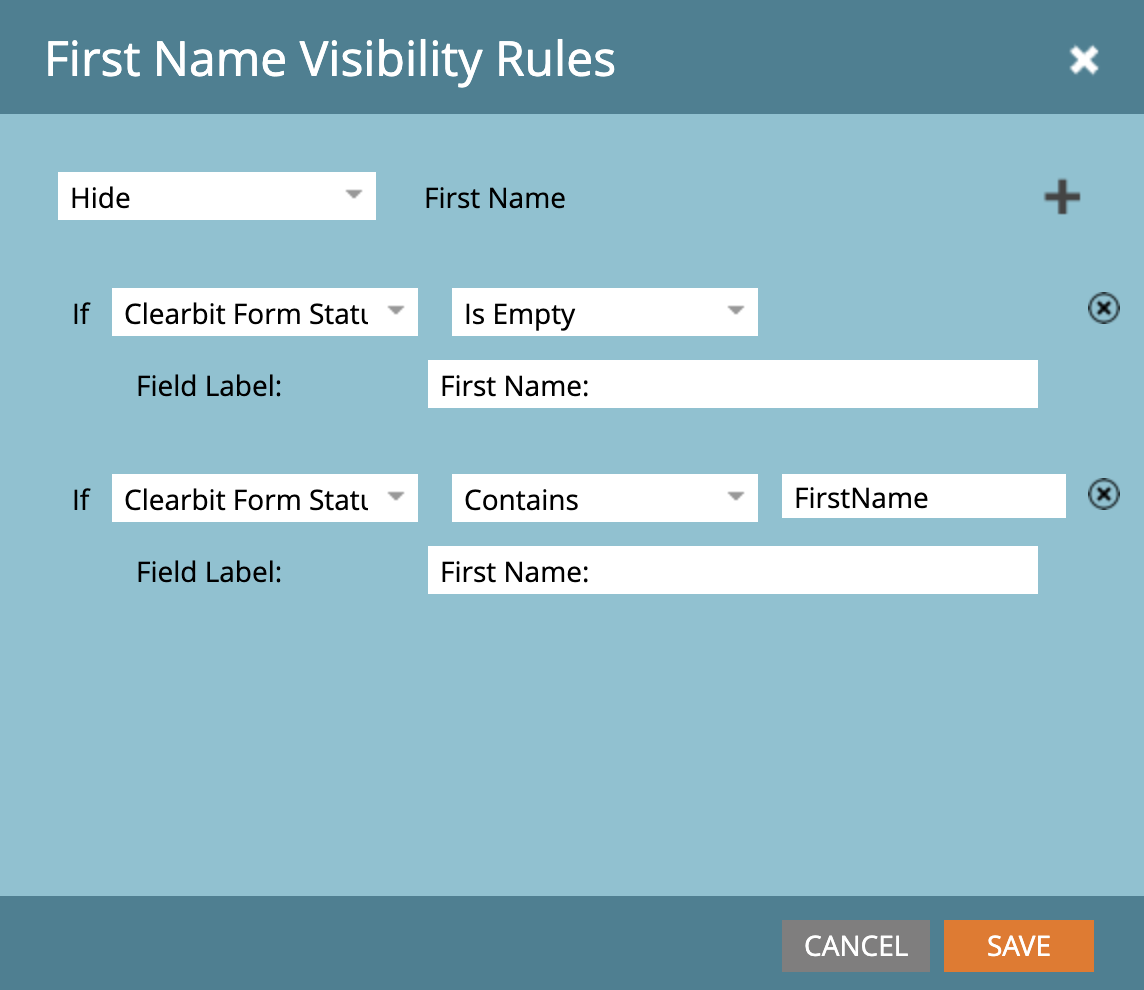The image size is (1144, 990).
Task: Open the Contains operator dropdown
Action: (604, 498)
